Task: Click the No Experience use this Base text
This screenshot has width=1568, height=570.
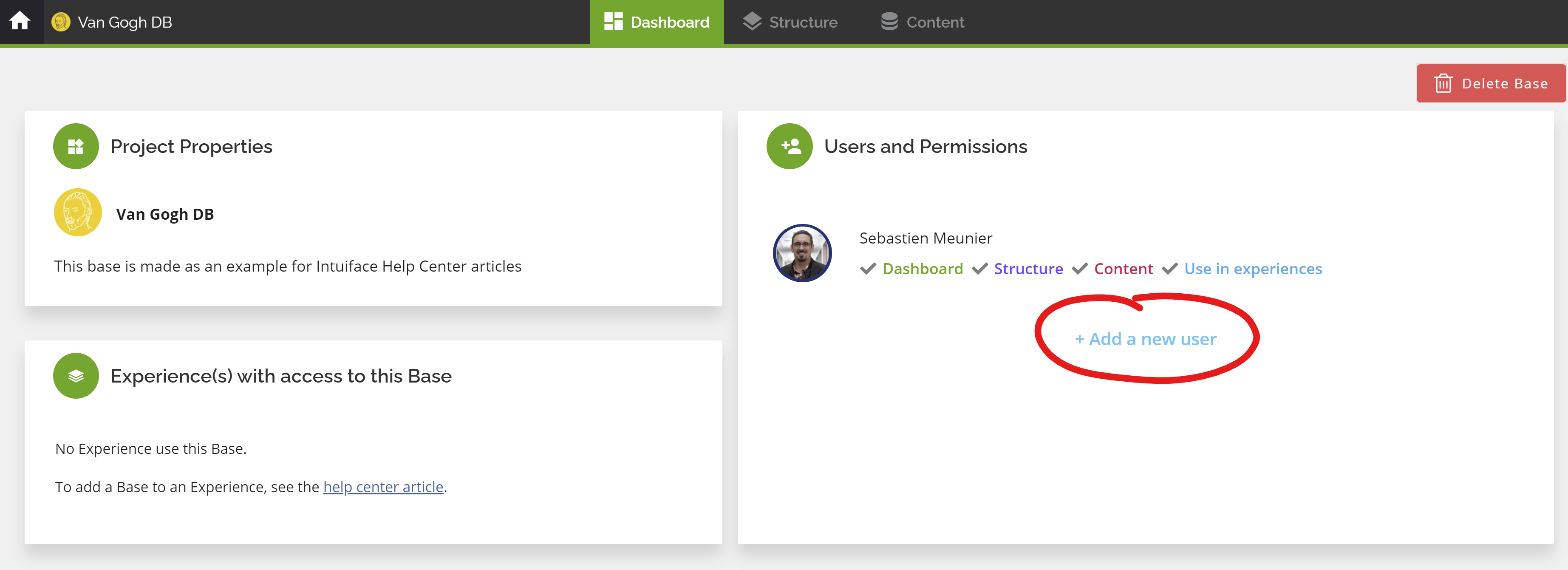Action: (151, 449)
